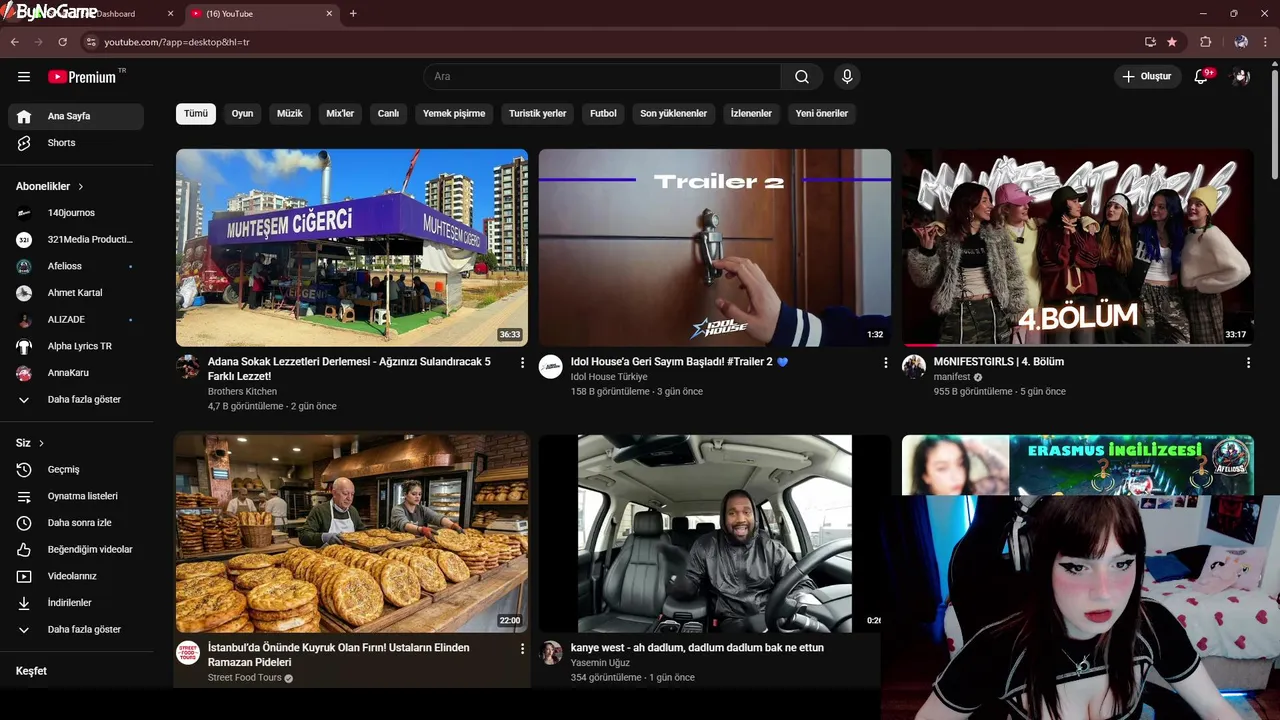1280x720 pixels.
Task: Click Yasemin Uğuz channel avatar
Action: (551, 653)
